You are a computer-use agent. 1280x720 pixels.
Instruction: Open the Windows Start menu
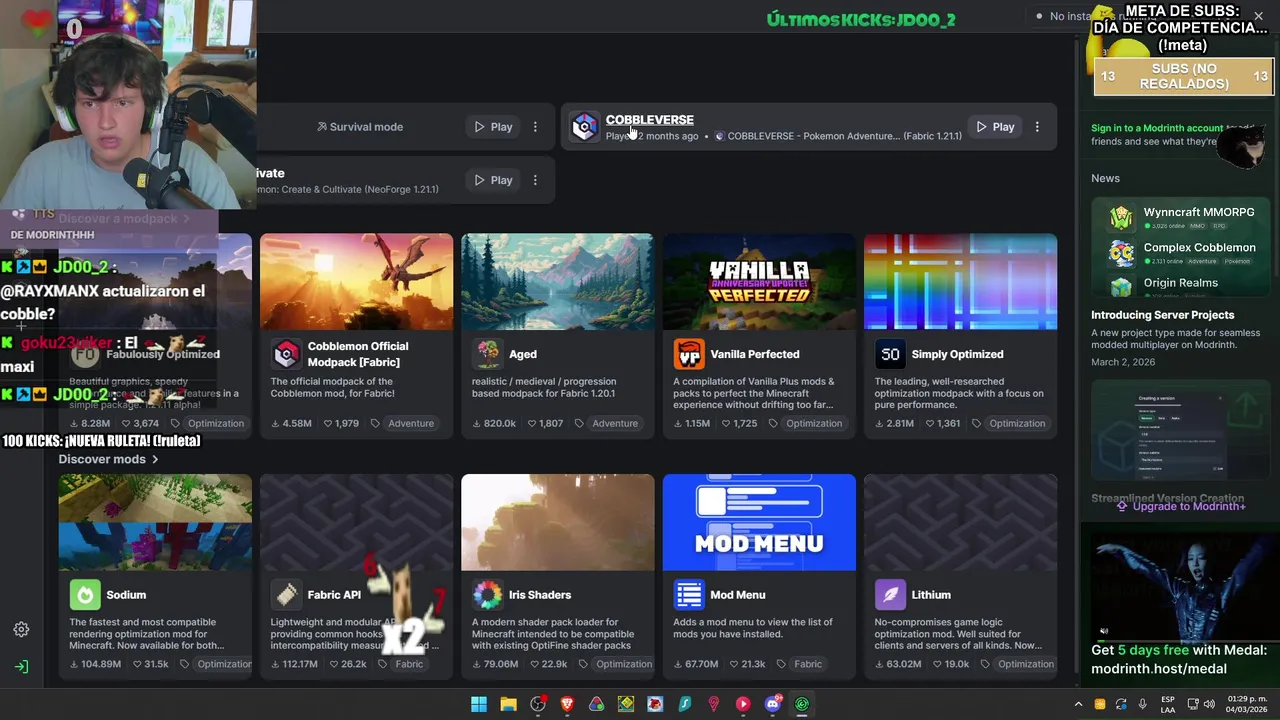click(479, 704)
